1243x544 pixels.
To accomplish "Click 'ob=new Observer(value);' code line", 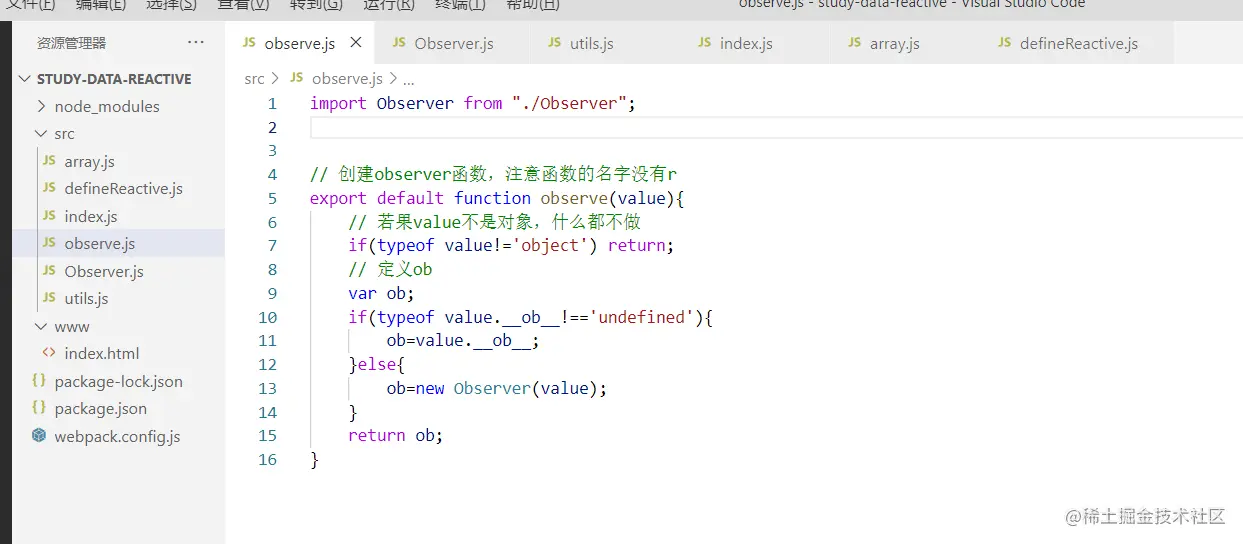I will pyautogui.click(x=497, y=388).
